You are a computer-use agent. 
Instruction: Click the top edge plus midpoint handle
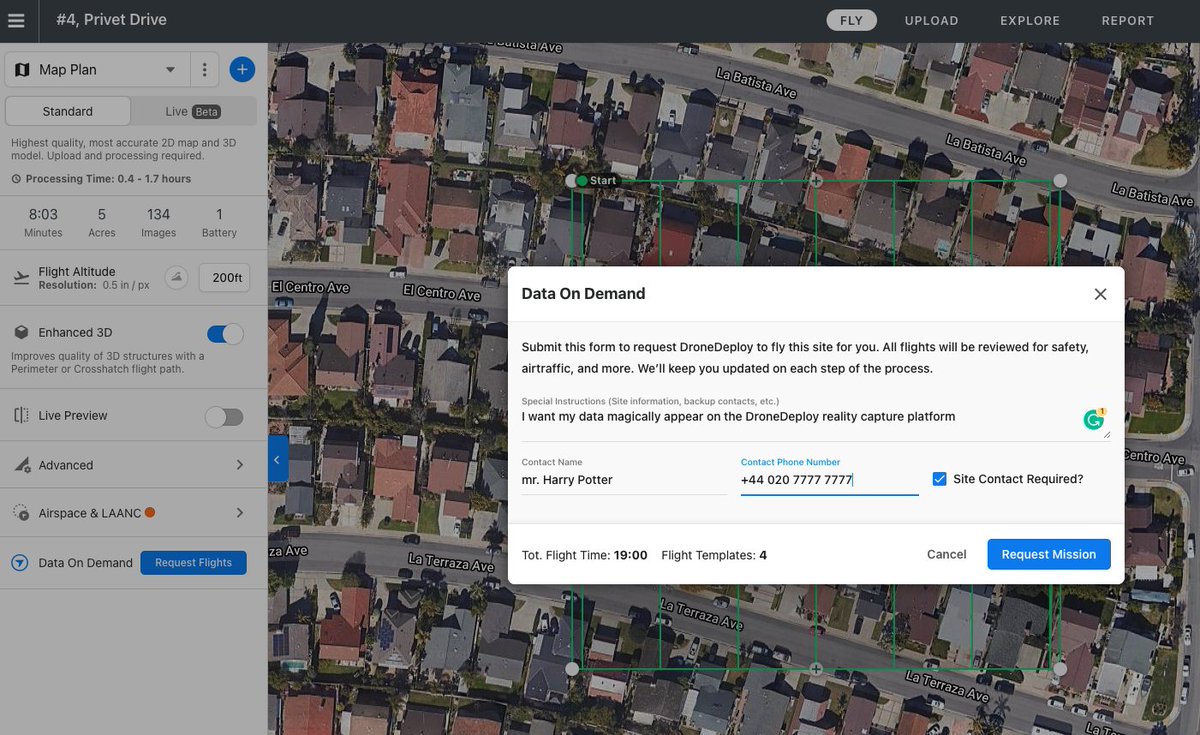(816, 181)
